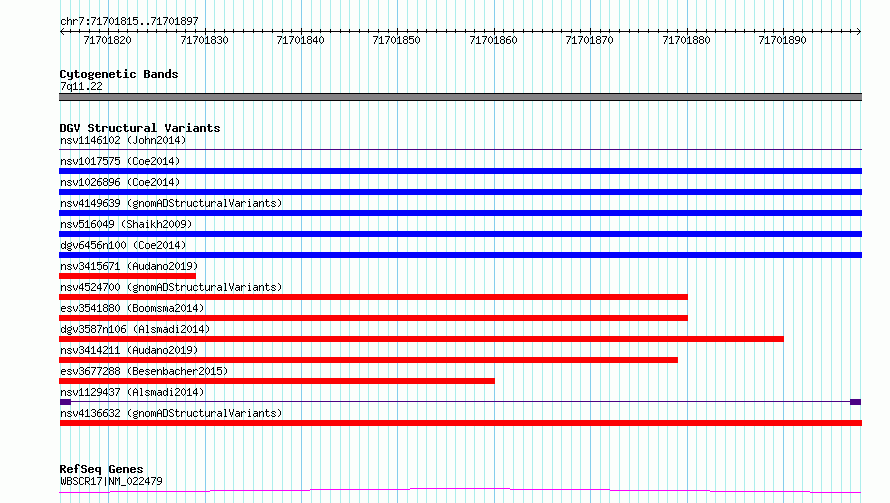Click the right purple block of nsv1129437
Image resolution: width=890 pixels, height=503 pixels.
[x=855, y=402]
